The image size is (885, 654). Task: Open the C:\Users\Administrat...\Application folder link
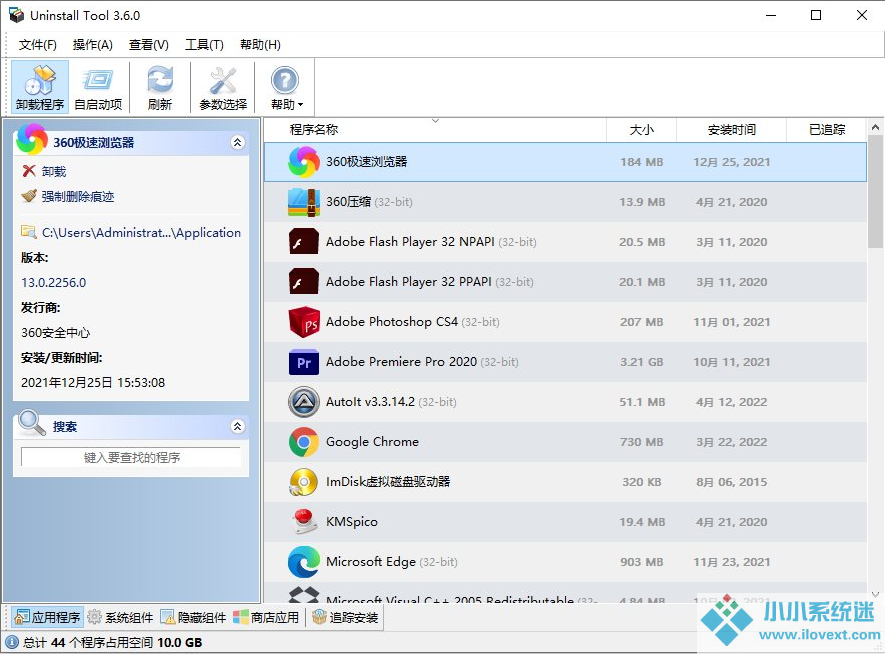[141, 232]
